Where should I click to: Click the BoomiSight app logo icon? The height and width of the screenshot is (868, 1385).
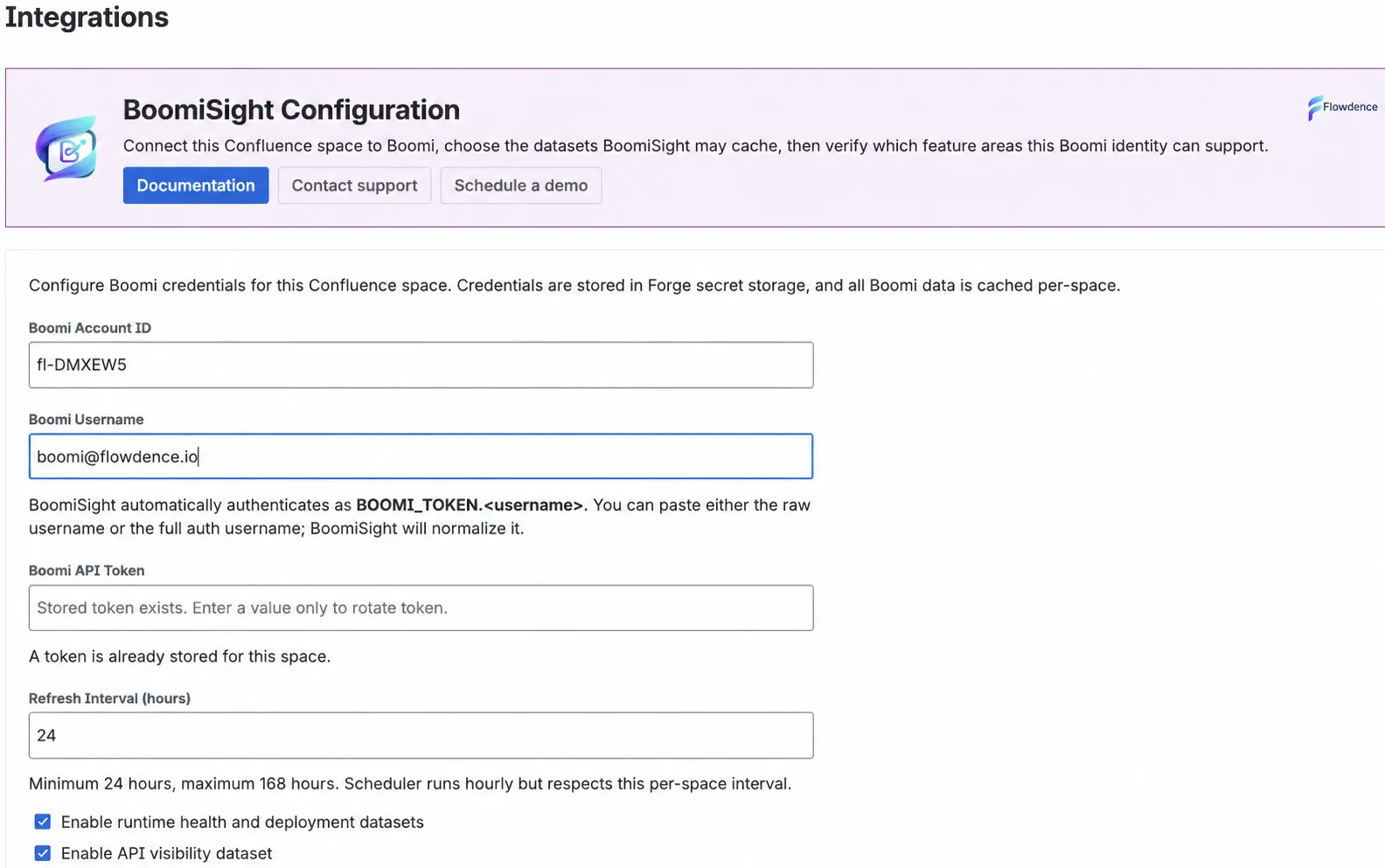point(66,149)
